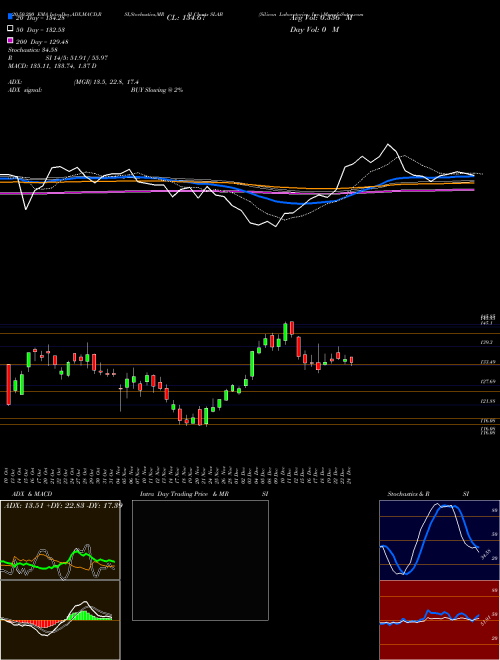Open the empty Intra Day Trading Price panel
Screen dimensions: 500x660
200,560
